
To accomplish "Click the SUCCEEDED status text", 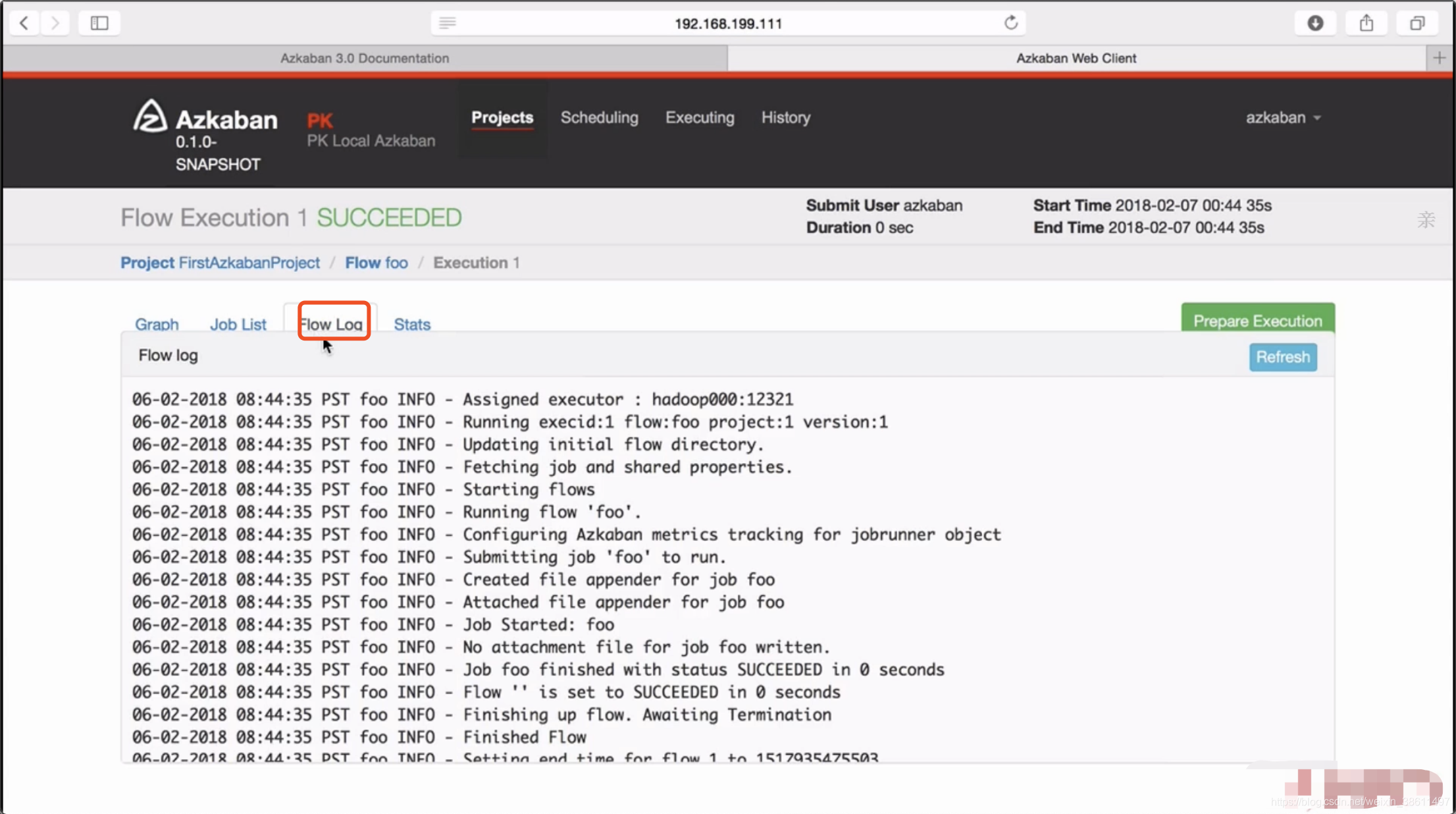I will [389, 217].
